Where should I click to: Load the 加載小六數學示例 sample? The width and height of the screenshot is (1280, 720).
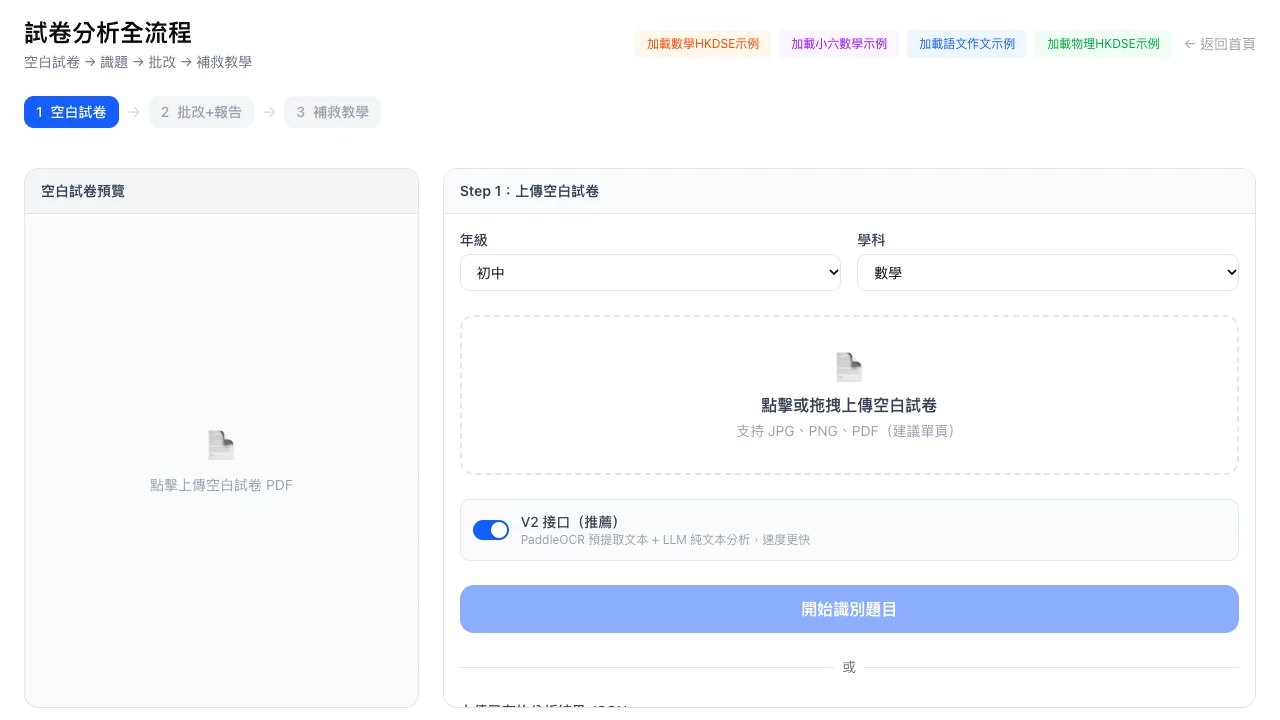click(x=839, y=44)
